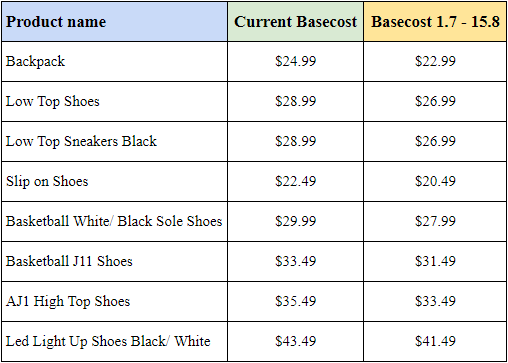Select the $22.99 new basecost cell

coord(435,62)
